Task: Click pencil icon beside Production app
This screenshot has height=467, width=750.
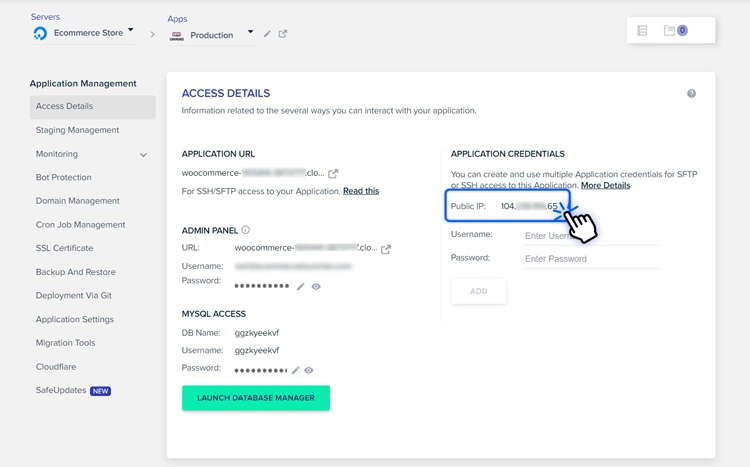Action: (267, 34)
